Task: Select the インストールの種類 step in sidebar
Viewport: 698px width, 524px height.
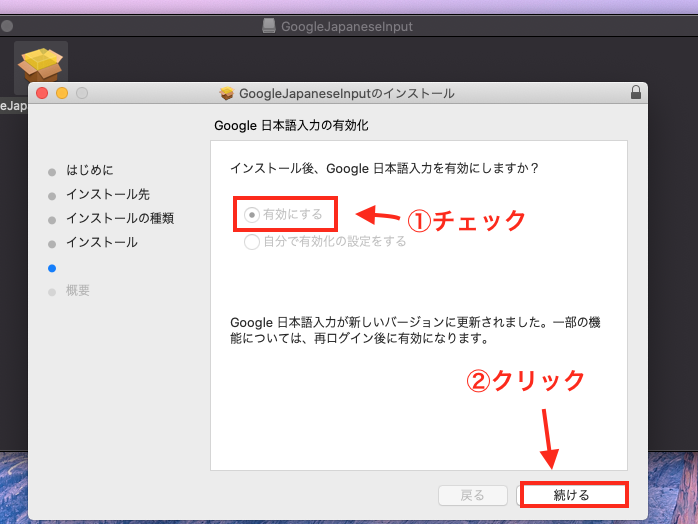Action: click(x=120, y=218)
